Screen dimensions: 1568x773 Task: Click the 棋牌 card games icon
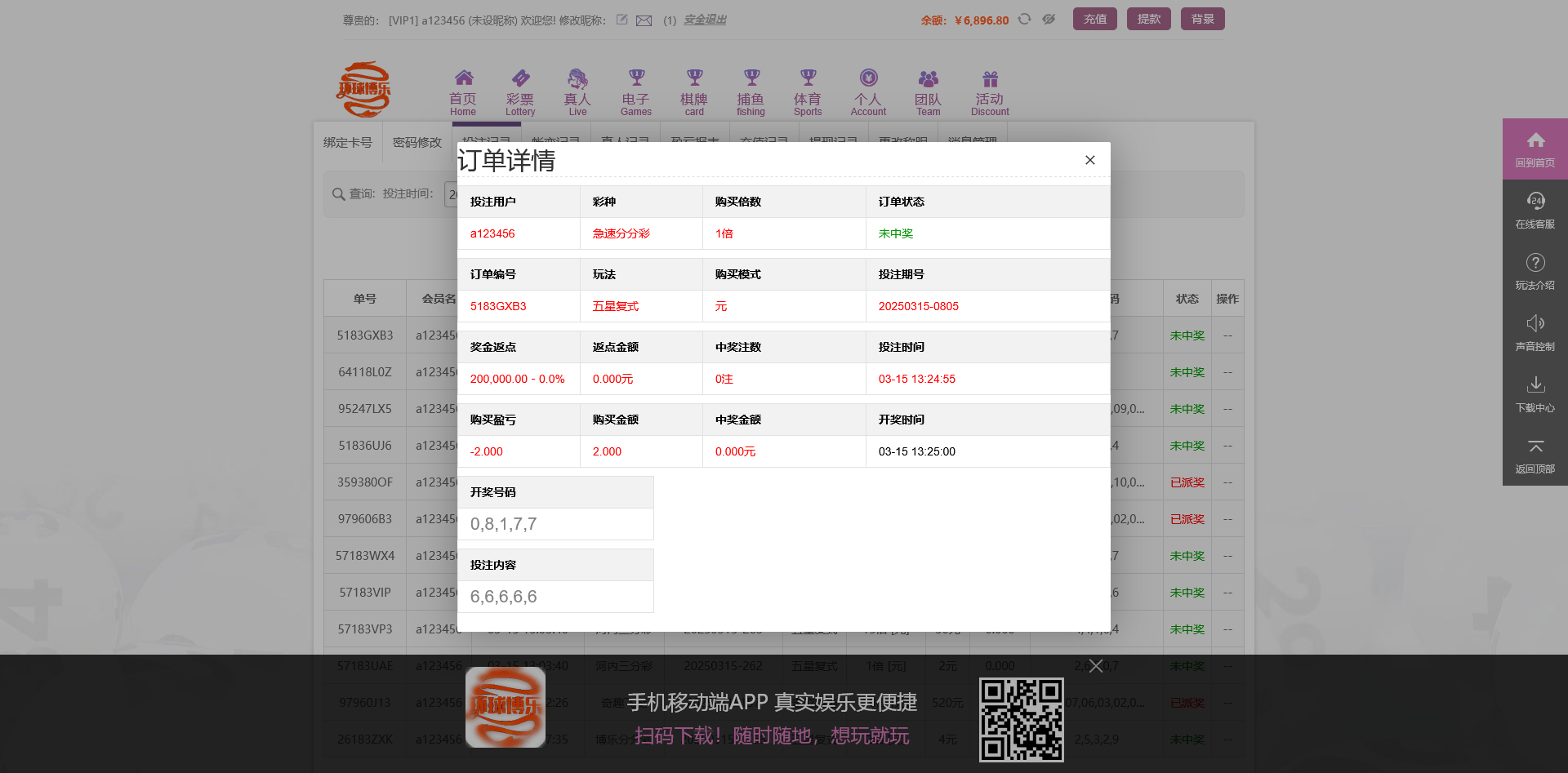(693, 90)
